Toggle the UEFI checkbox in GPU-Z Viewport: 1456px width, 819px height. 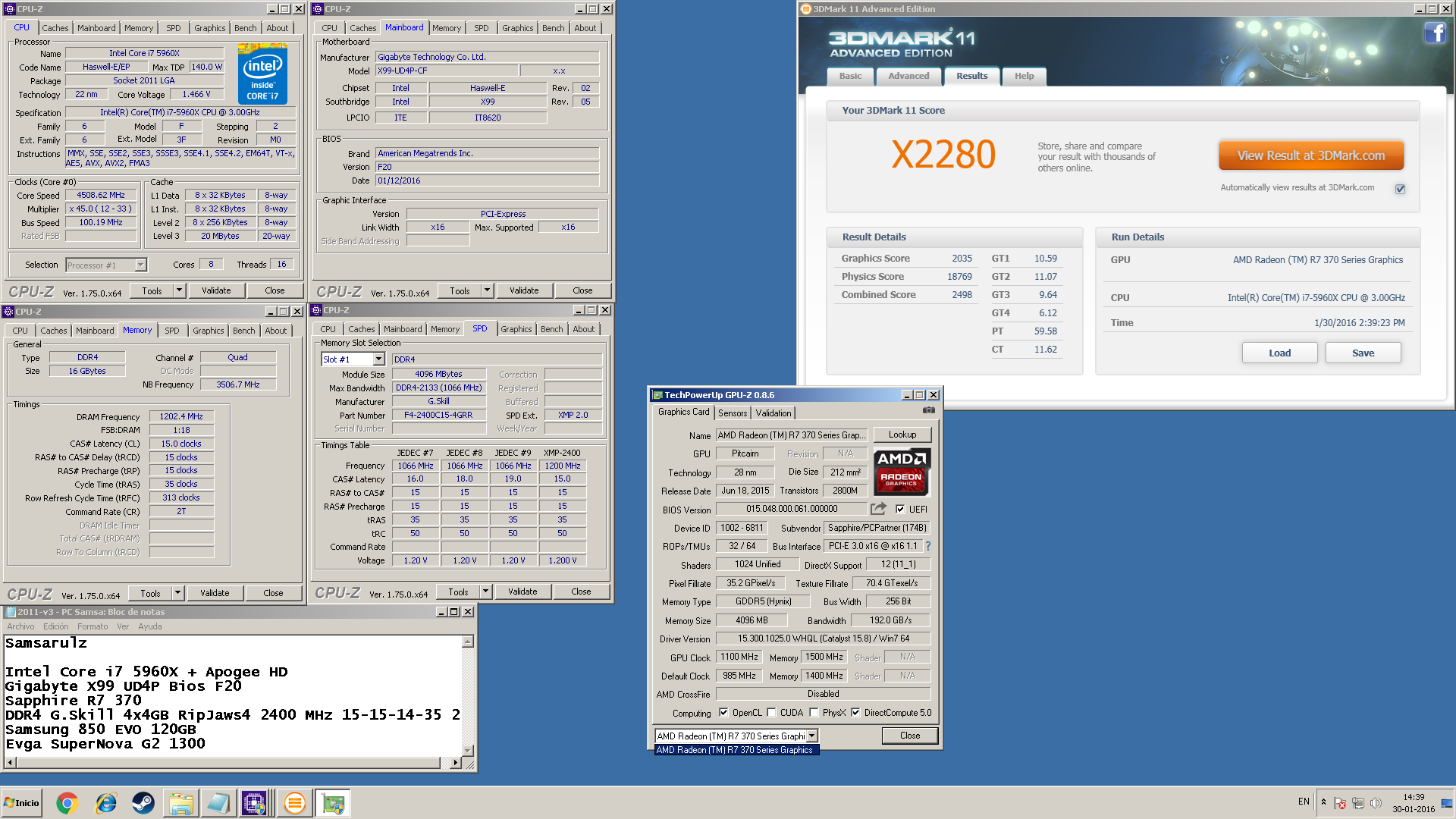pyautogui.click(x=900, y=509)
